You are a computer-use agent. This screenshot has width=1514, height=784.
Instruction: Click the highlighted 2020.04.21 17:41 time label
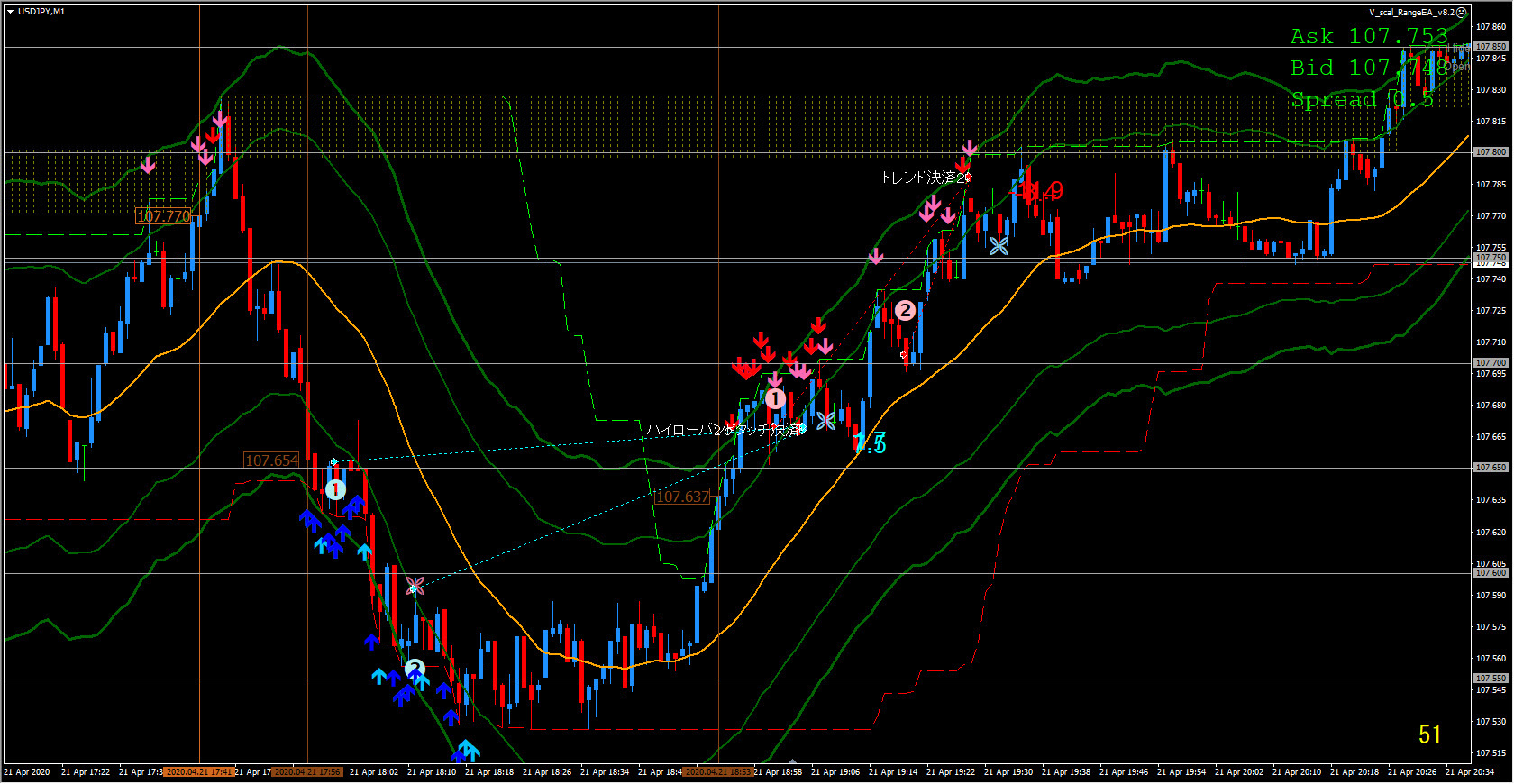pos(199,772)
